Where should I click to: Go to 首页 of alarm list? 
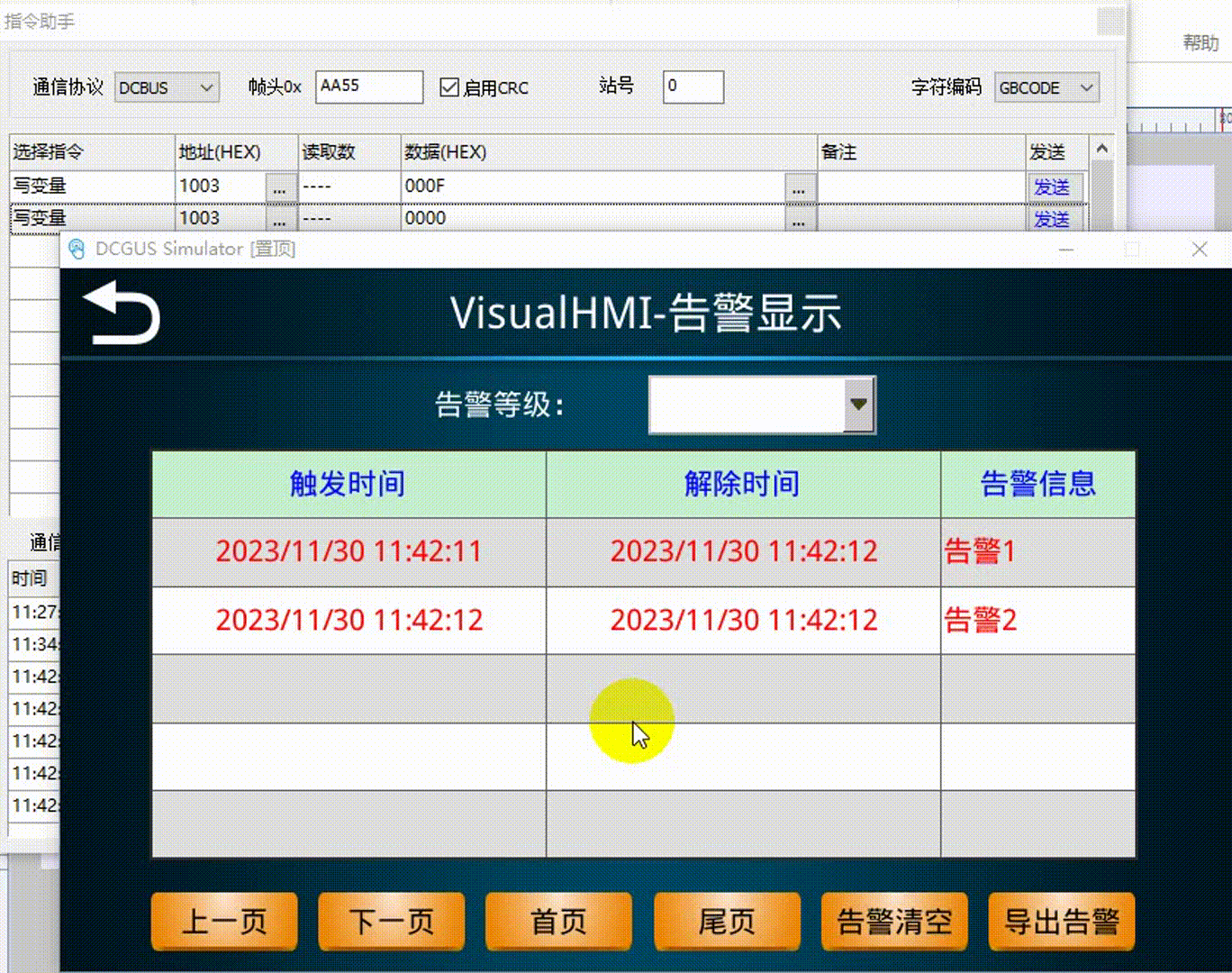[x=558, y=922]
